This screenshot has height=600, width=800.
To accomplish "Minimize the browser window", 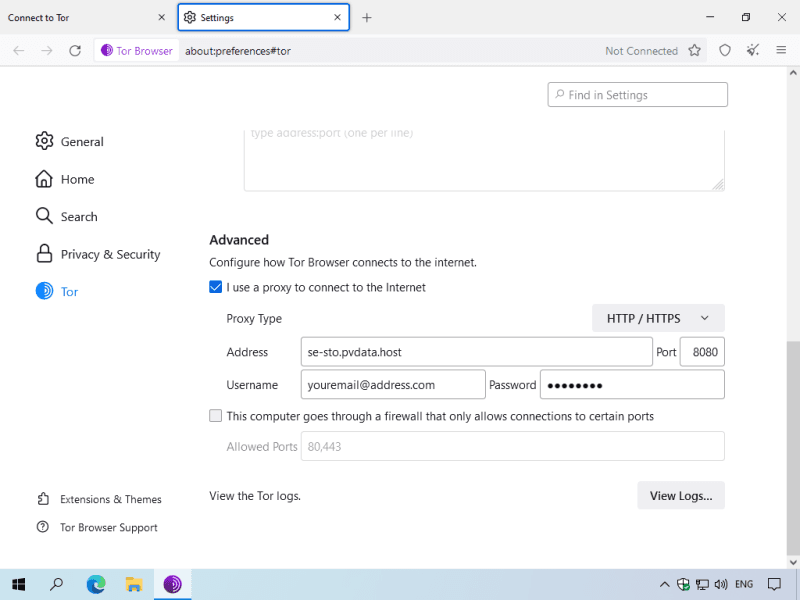I will click(710, 17).
